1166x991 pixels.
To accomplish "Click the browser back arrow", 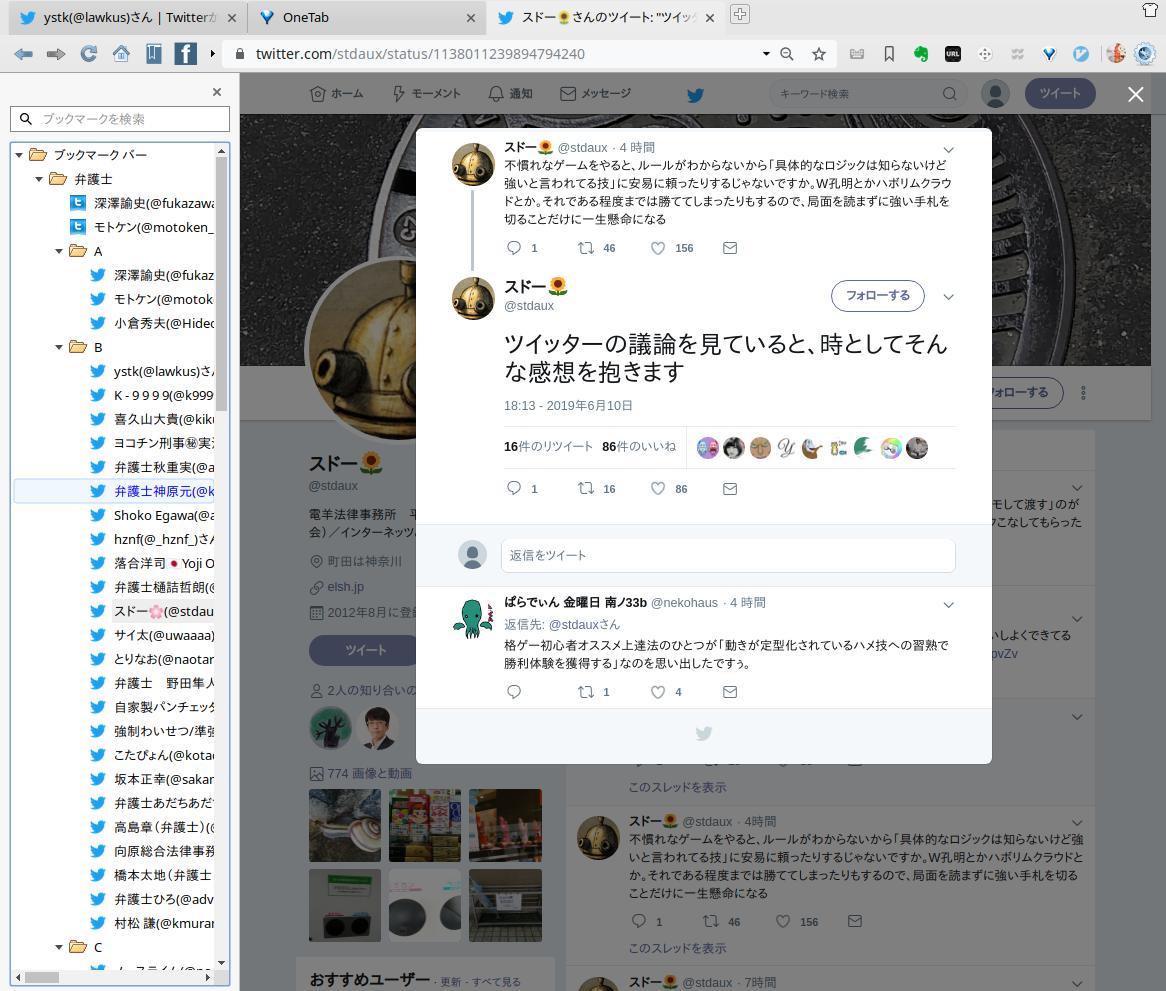I will pos(24,54).
